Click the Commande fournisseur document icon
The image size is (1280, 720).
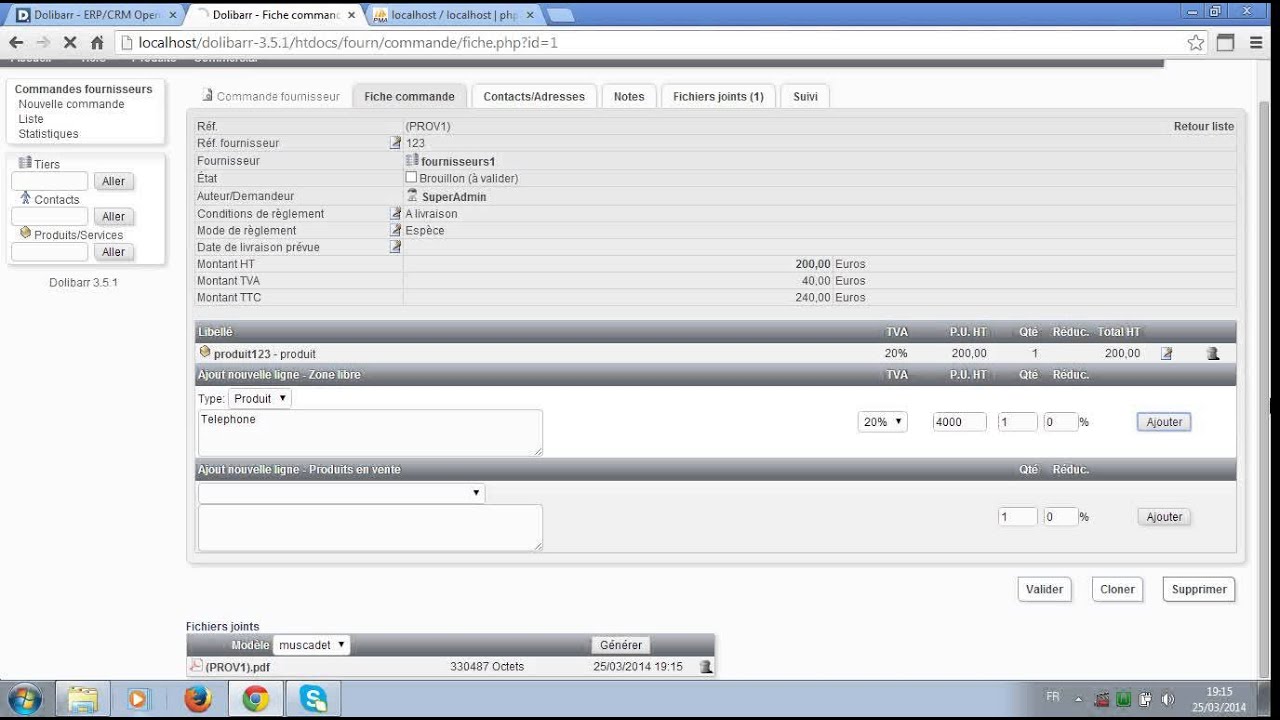[x=208, y=95]
